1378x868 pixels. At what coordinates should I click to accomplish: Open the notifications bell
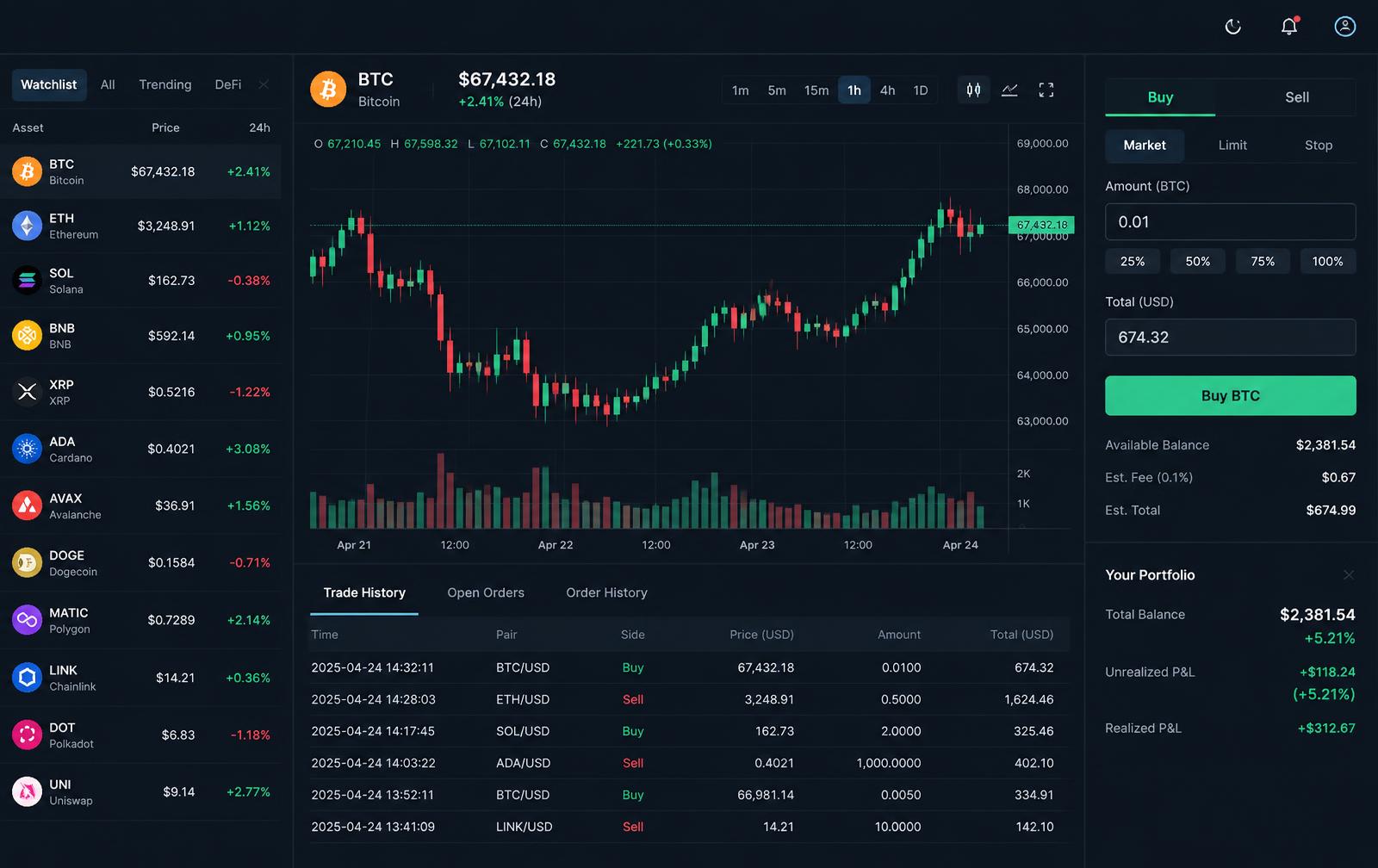(x=1289, y=27)
